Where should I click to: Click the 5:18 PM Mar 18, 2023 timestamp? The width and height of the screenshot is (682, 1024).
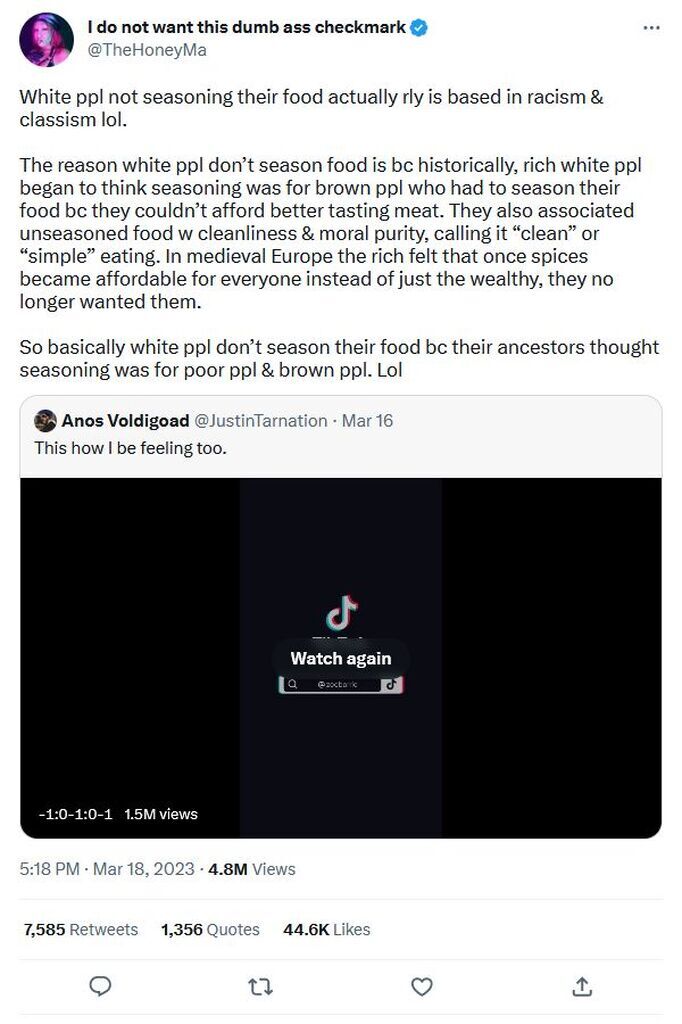point(107,869)
